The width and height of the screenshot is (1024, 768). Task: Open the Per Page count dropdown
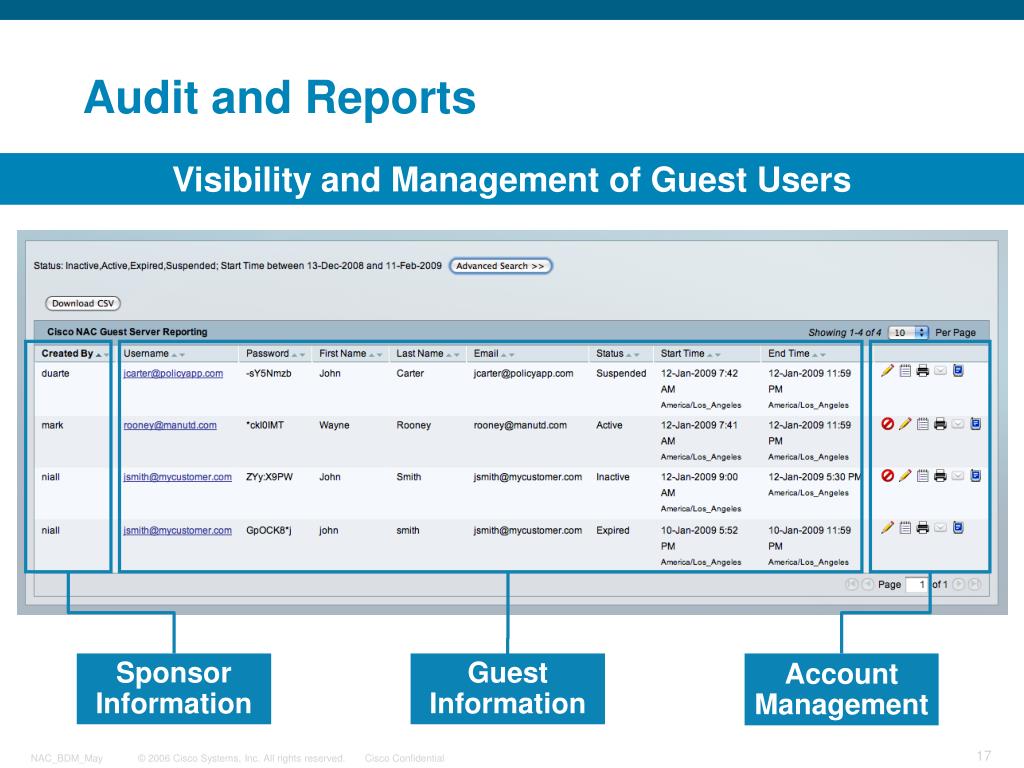point(908,332)
